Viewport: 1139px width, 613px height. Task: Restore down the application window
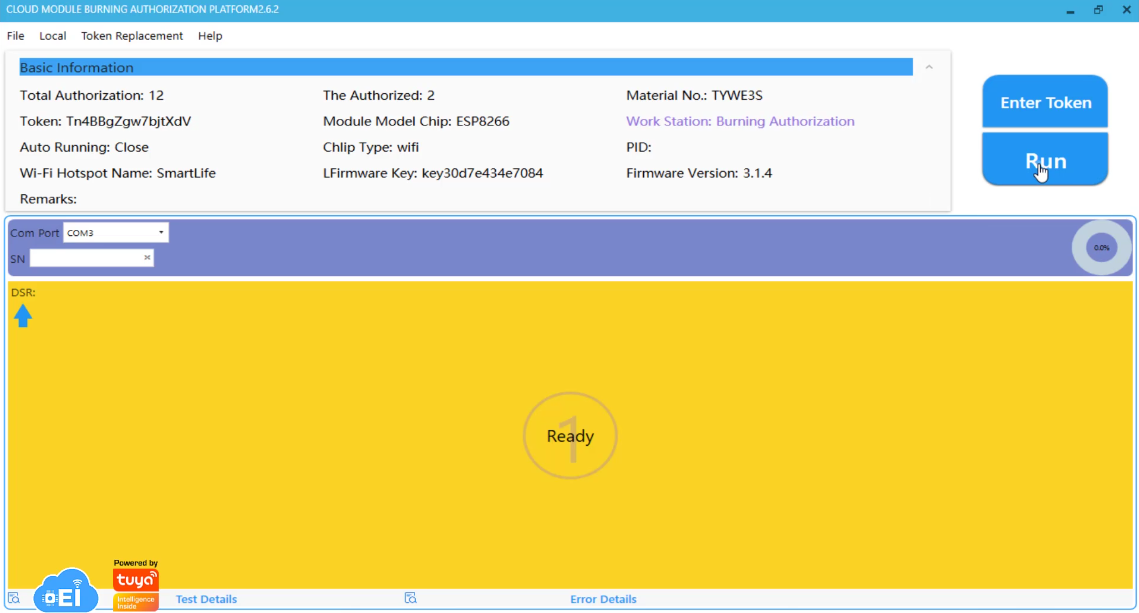coord(1098,9)
